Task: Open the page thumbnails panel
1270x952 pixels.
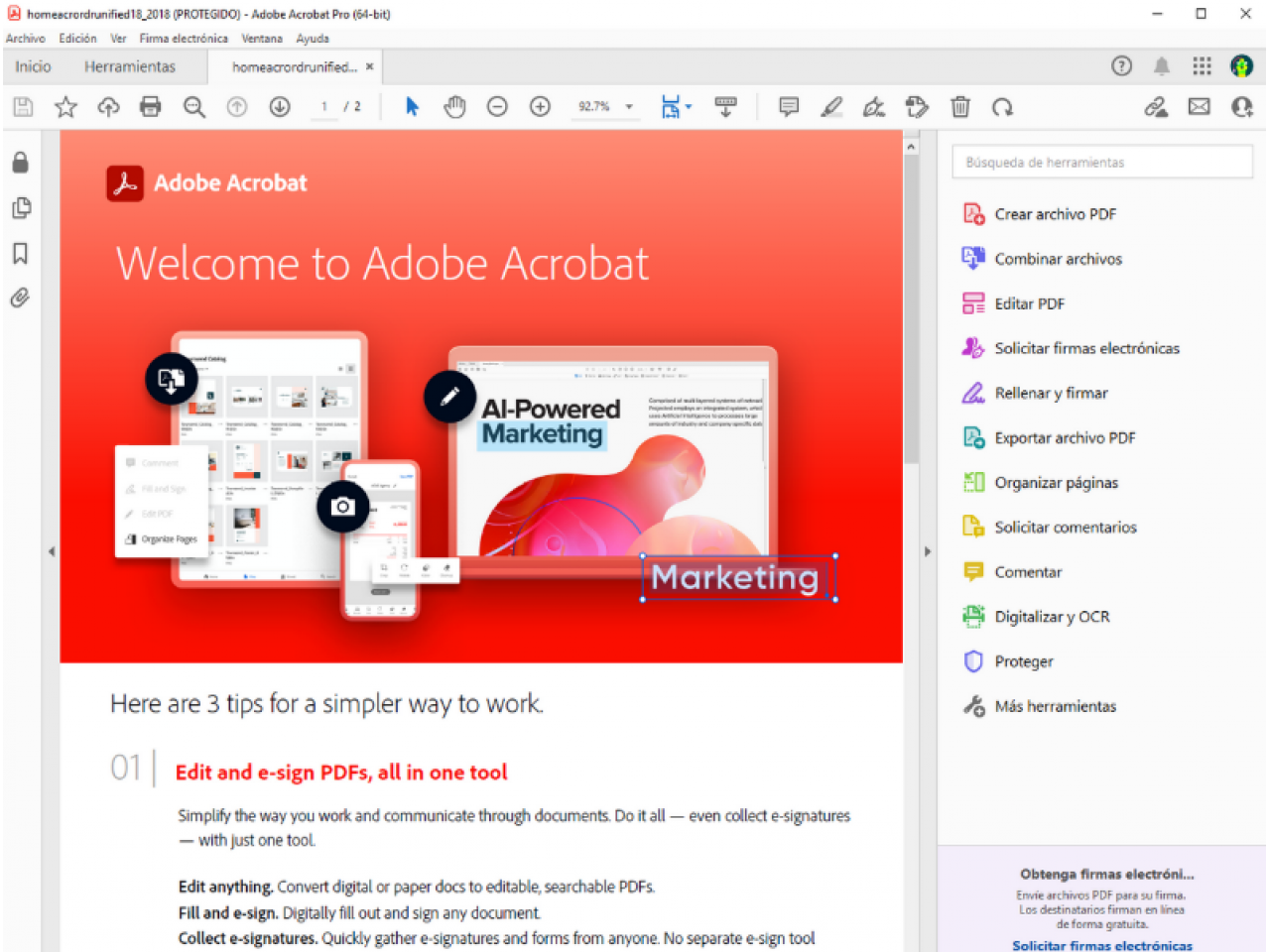Action: (x=20, y=208)
